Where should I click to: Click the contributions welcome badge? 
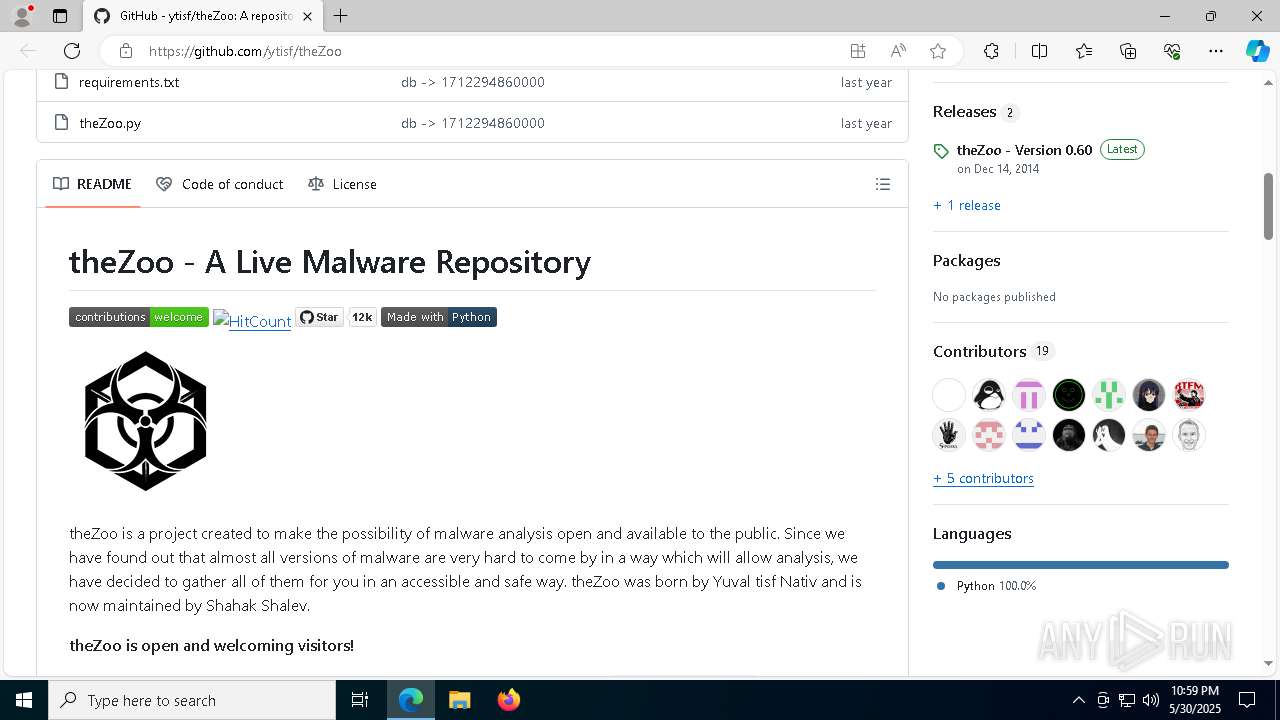click(x=139, y=317)
